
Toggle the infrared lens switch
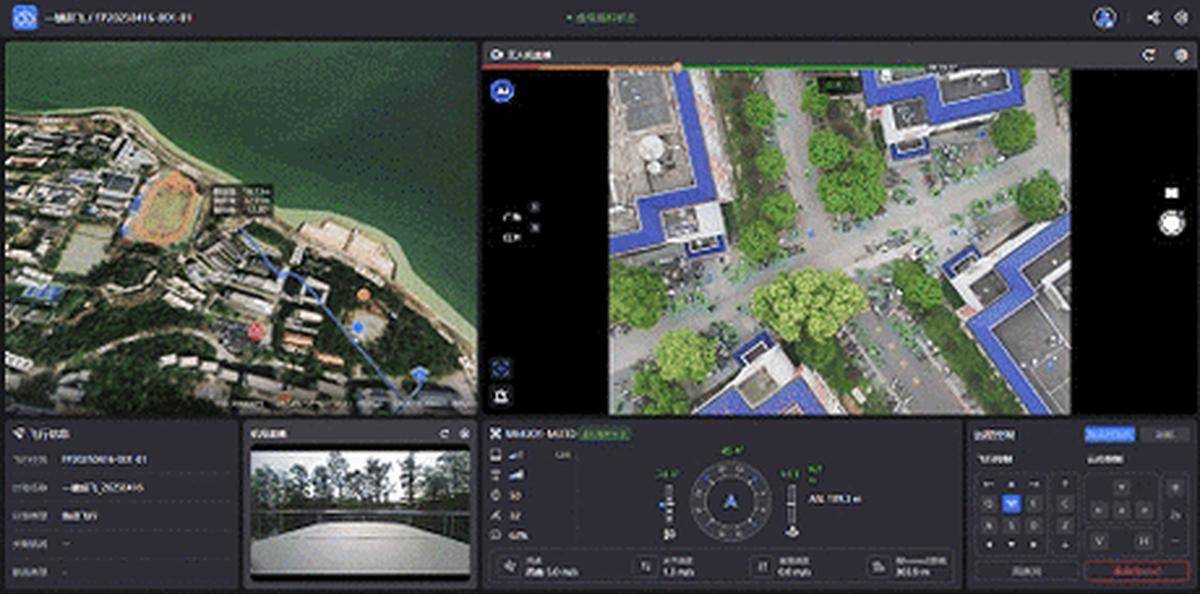click(x=534, y=229)
